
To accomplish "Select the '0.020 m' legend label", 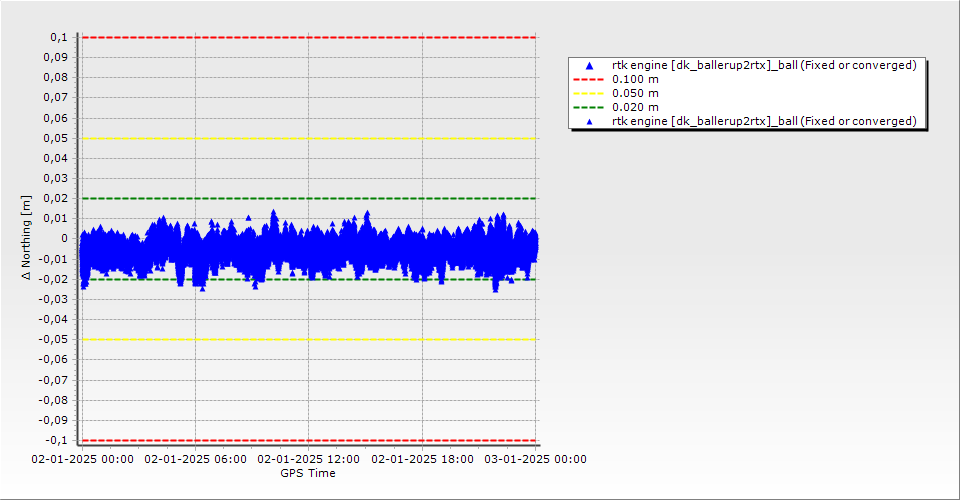I will tap(636, 108).
